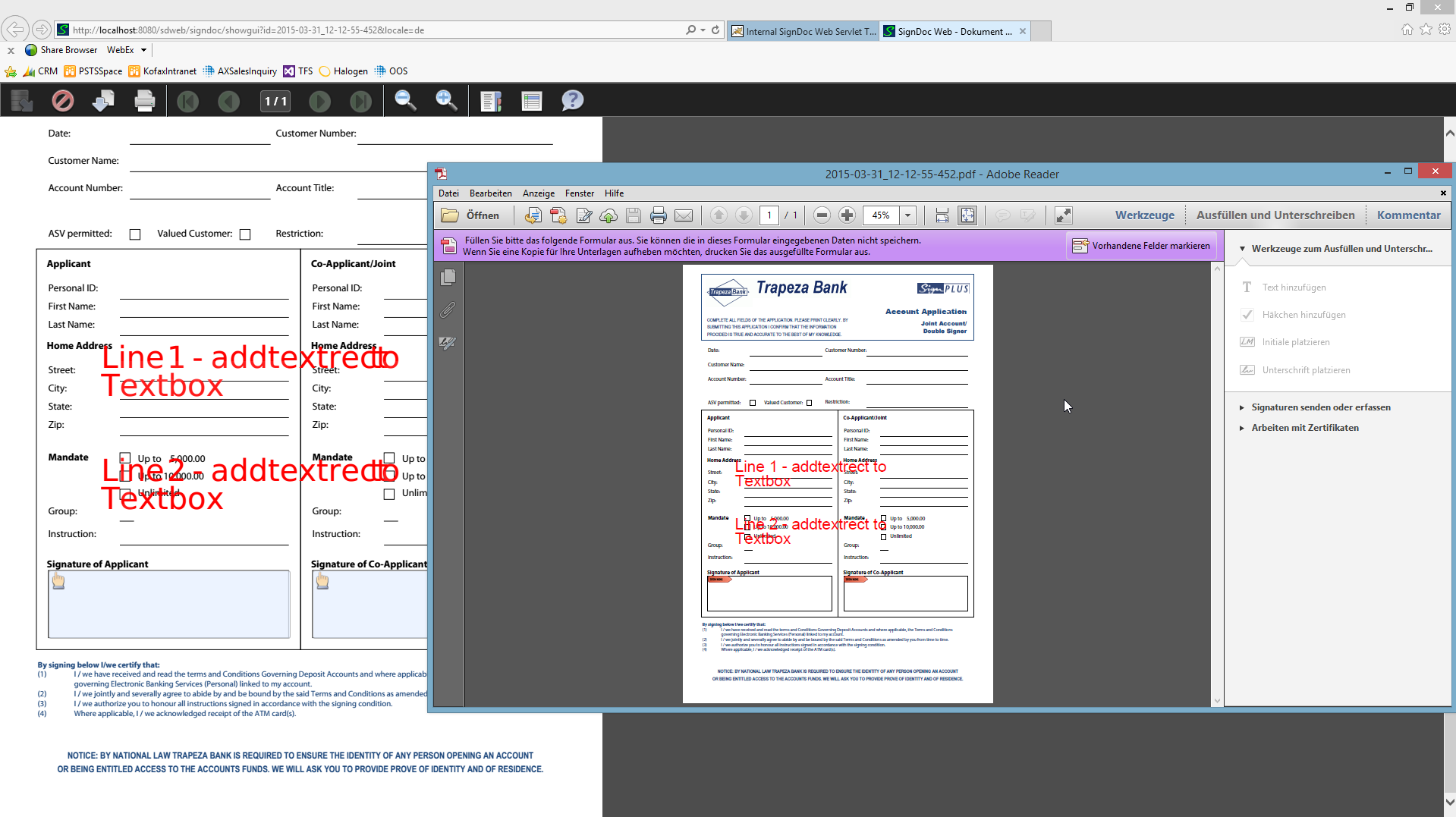
Task: Click the zoom in plus button in Adobe Reader
Action: point(847,215)
